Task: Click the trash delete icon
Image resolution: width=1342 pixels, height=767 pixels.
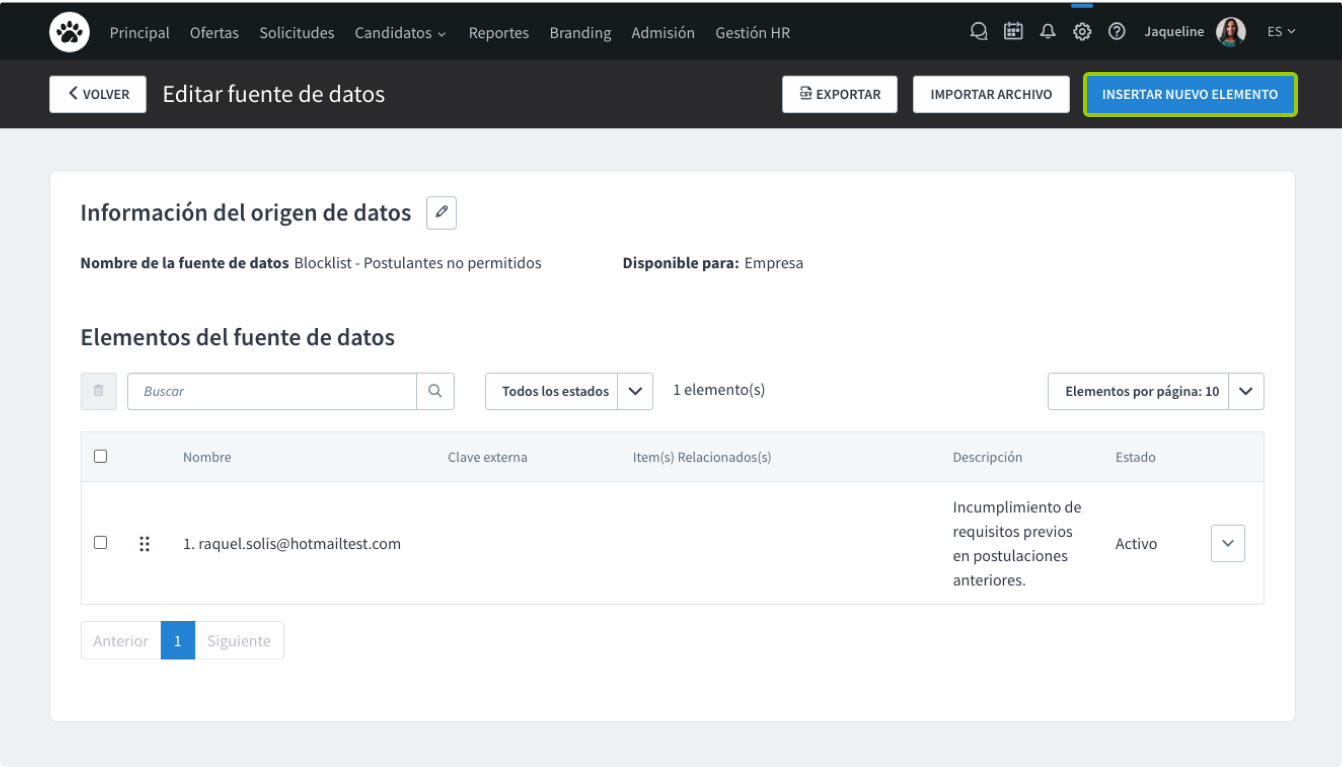Action: (98, 391)
